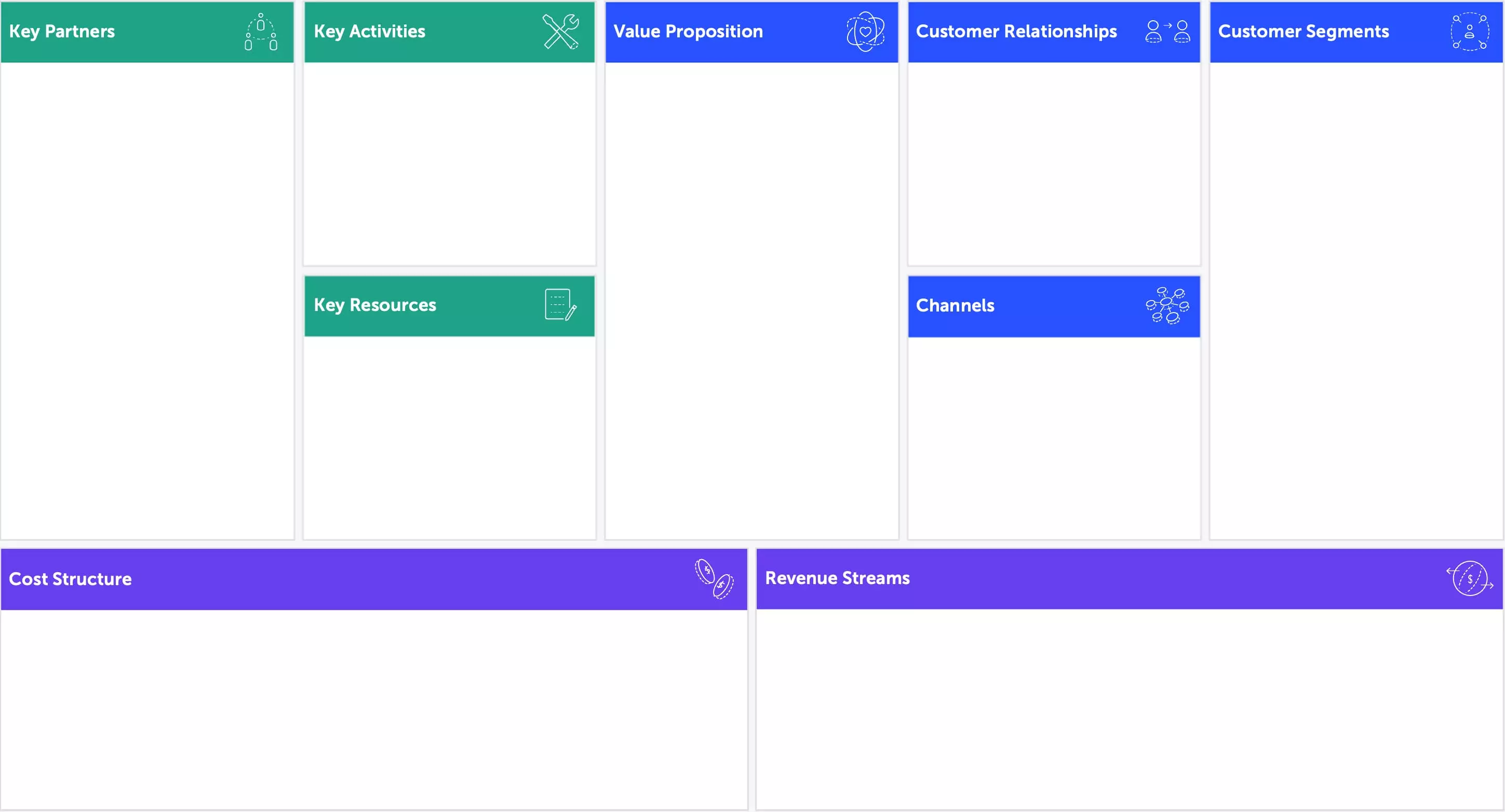
Task: Click the Key Resources document icon
Action: tap(558, 305)
